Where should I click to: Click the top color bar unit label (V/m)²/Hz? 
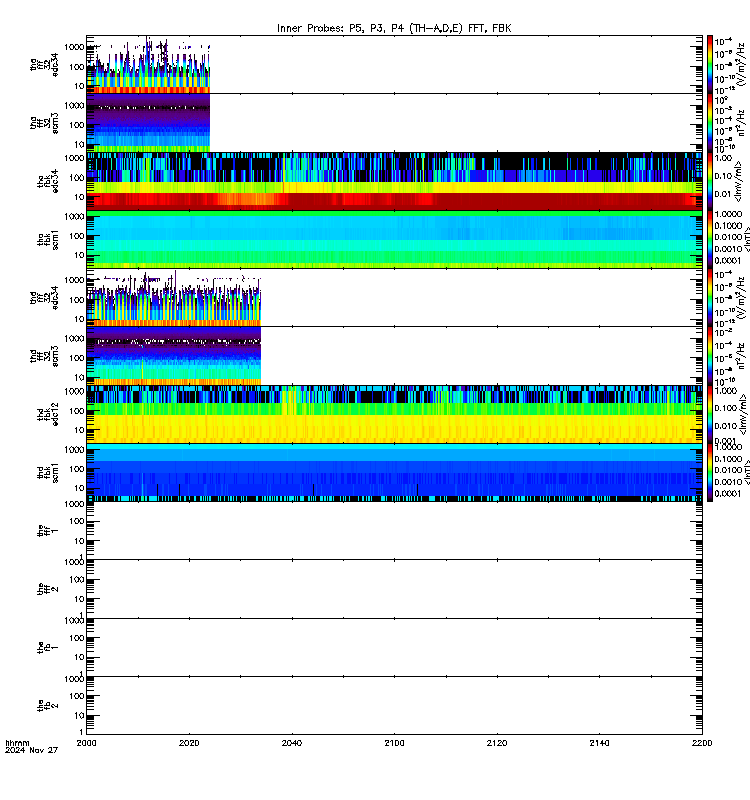(x=741, y=64)
